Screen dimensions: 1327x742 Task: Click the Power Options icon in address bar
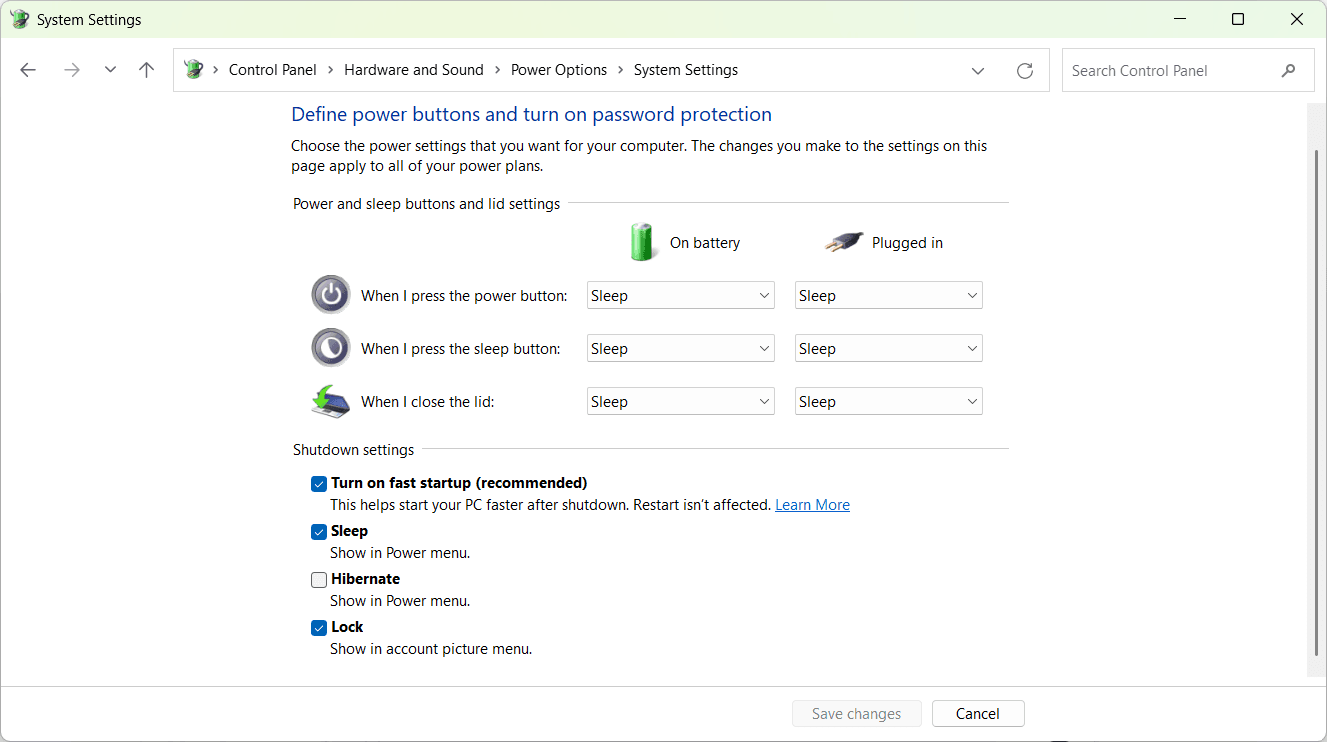click(x=194, y=70)
